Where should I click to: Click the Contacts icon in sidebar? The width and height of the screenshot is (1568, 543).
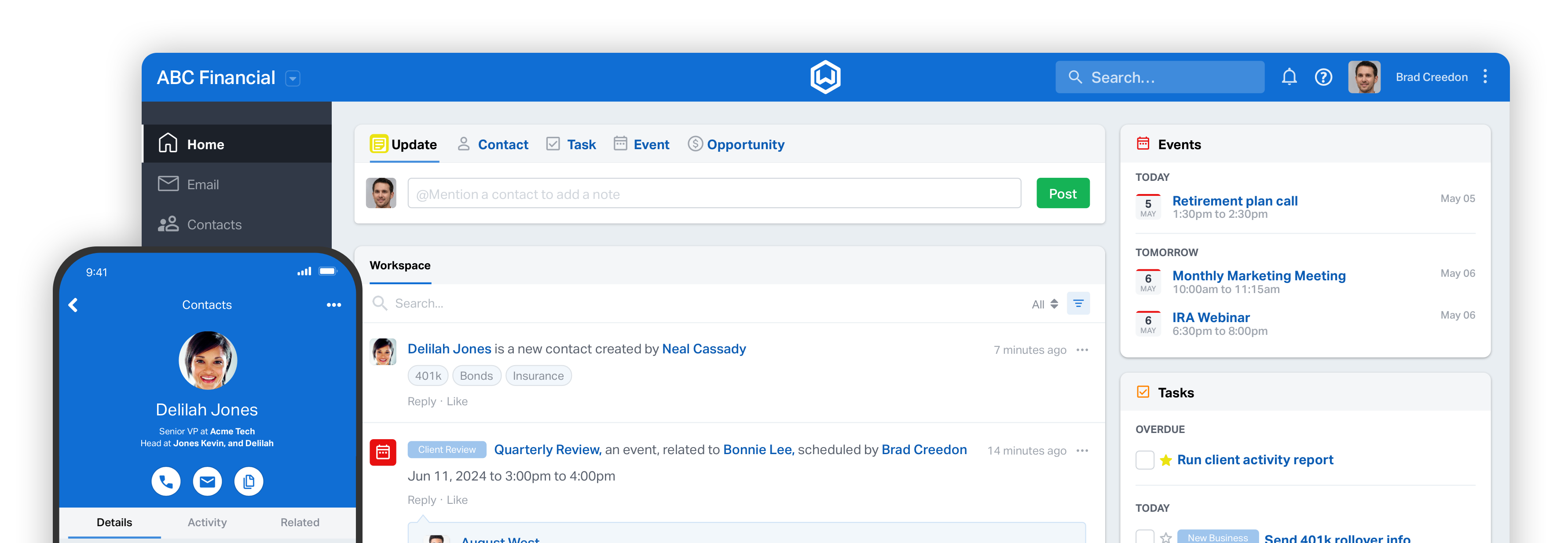tap(168, 224)
